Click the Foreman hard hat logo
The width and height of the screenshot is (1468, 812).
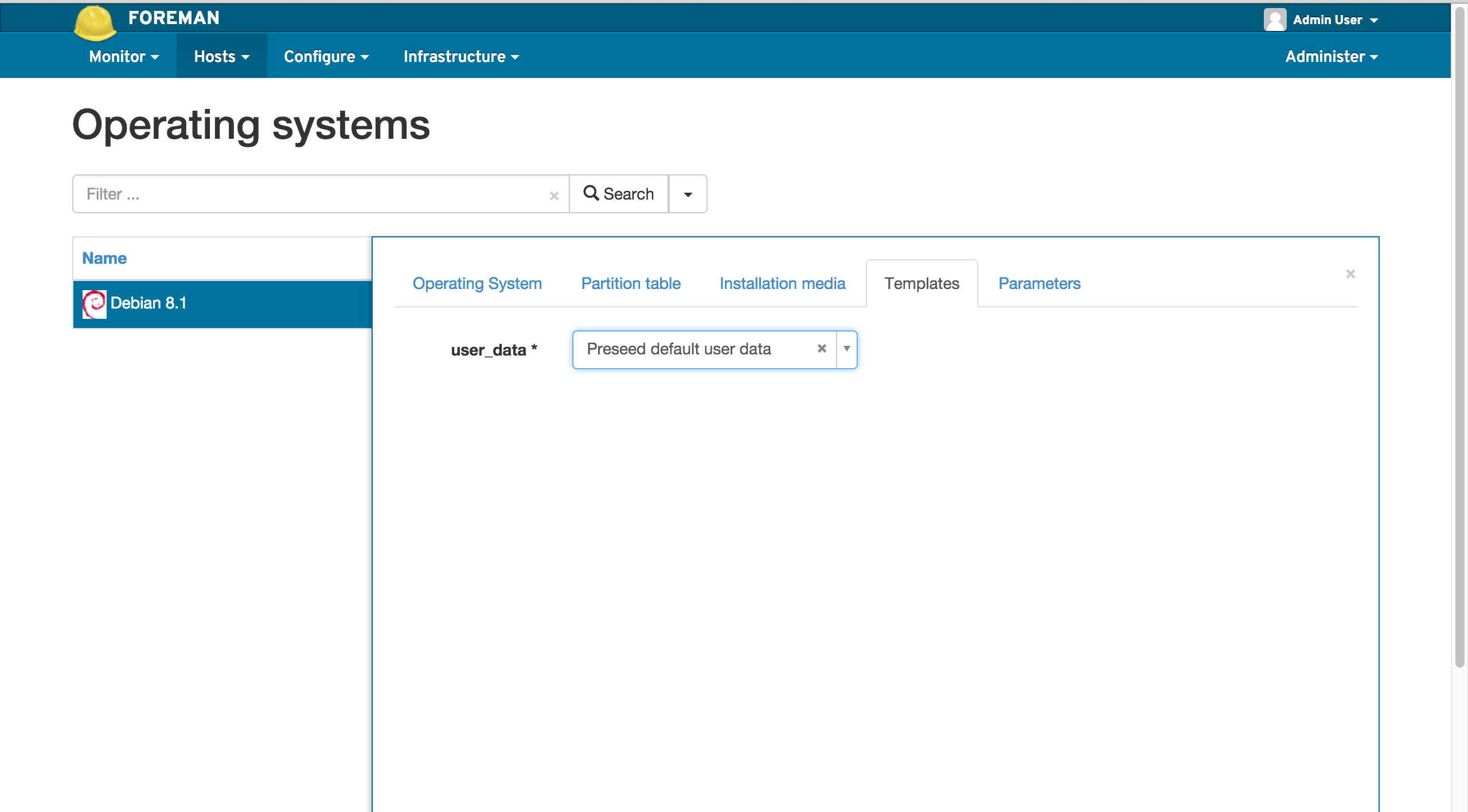[95, 23]
